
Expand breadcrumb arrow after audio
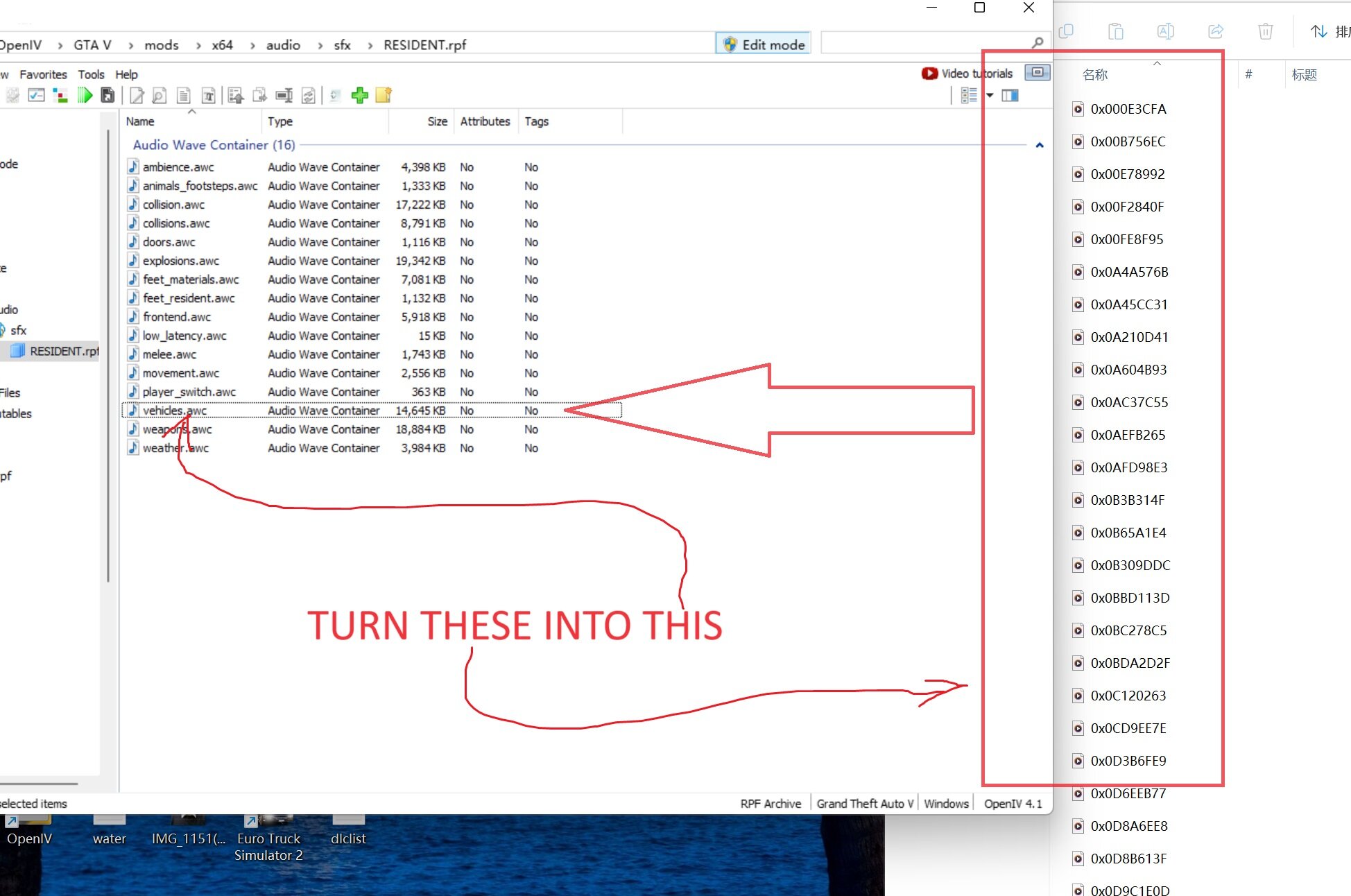320,45
